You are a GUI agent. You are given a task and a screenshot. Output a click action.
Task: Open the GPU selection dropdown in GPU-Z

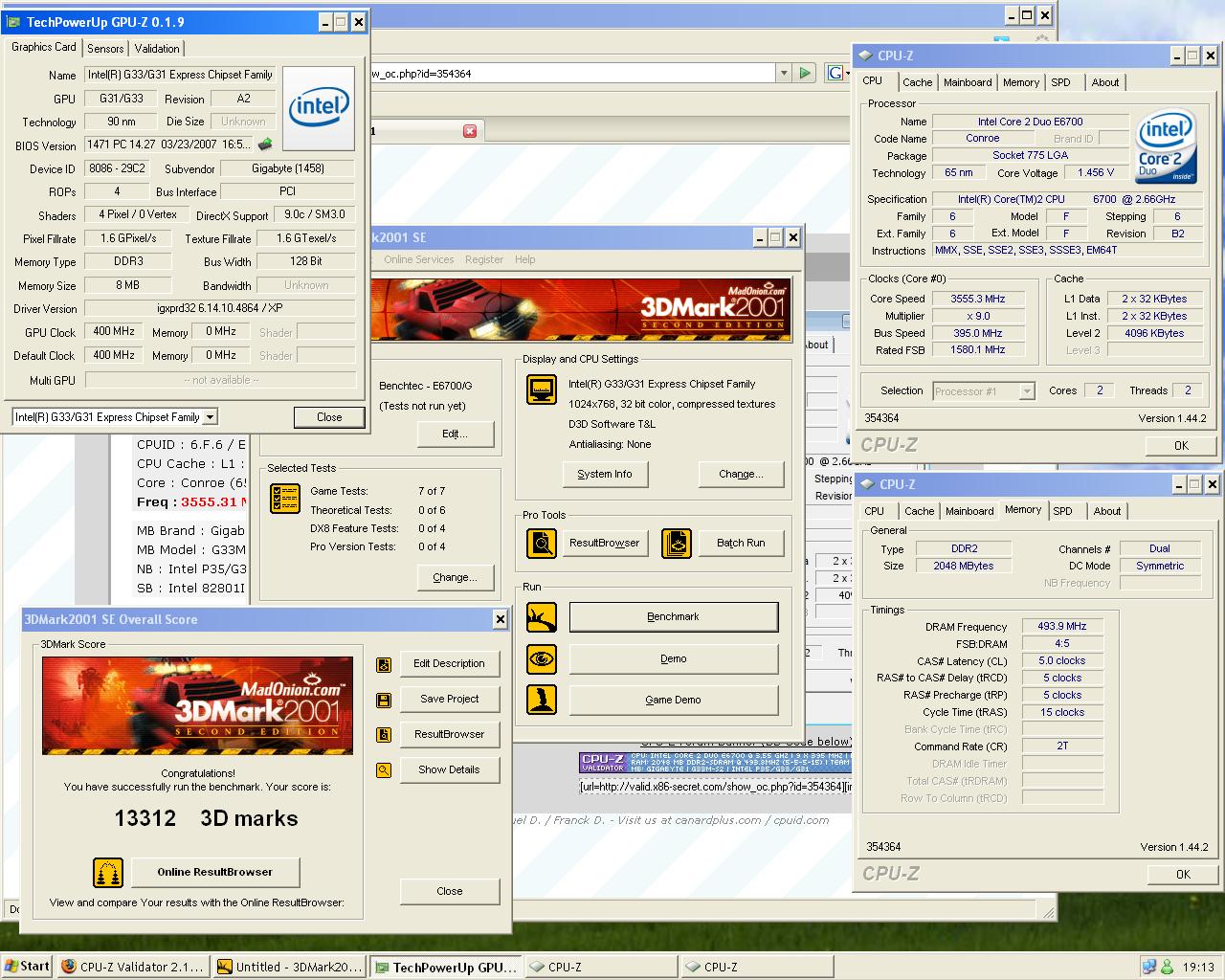(210, 417)
